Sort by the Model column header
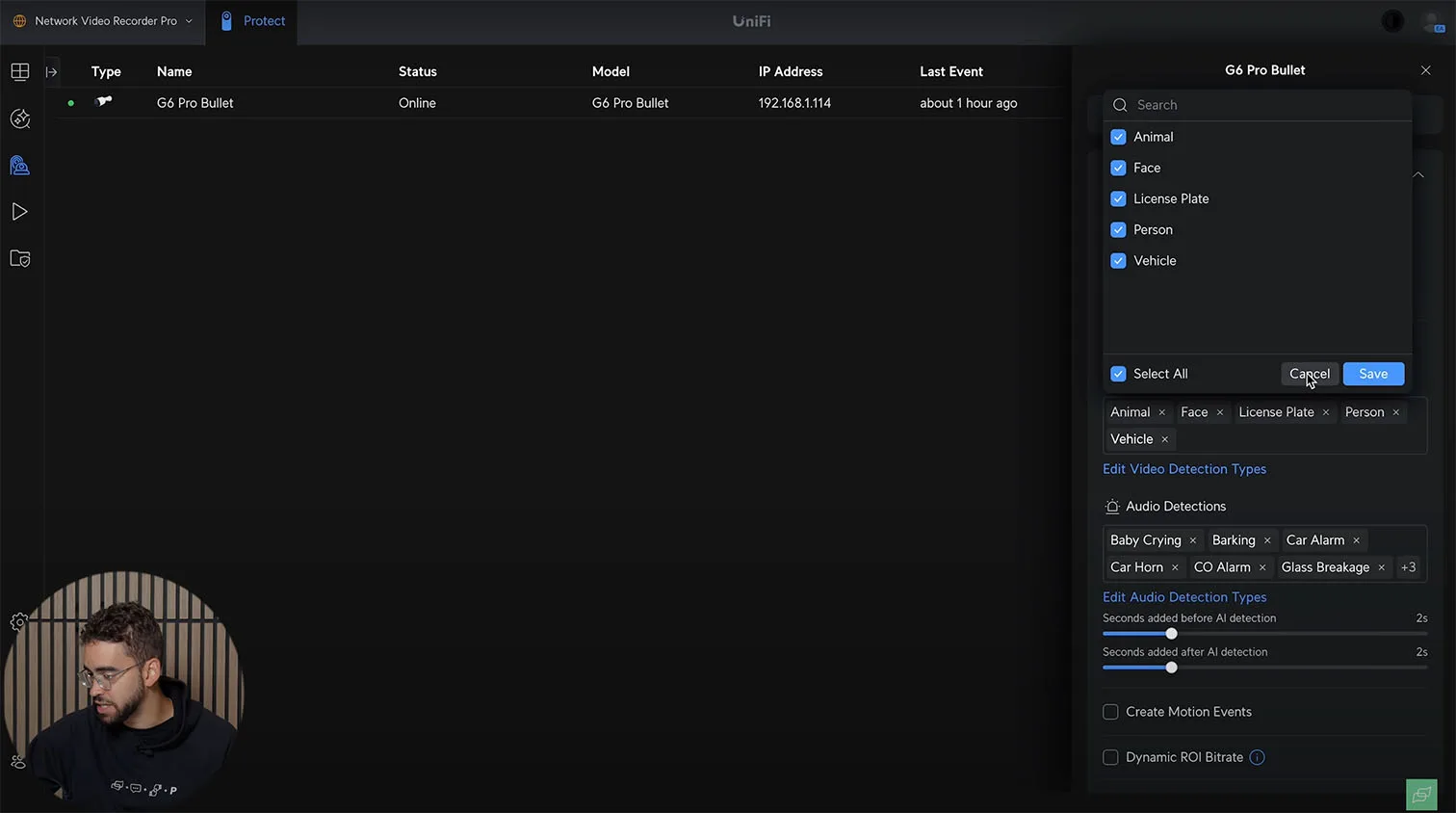The height and width of the screenshot is (813, 1456). 611,71
